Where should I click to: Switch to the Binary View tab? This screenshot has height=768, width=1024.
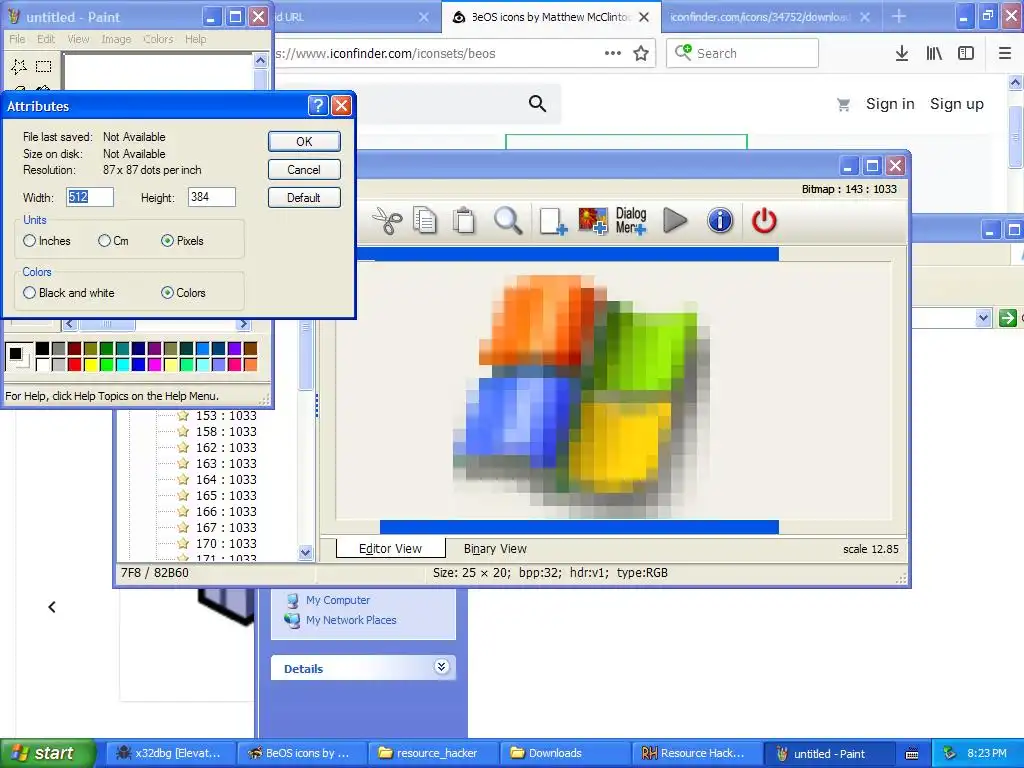[x=495, y=549]
